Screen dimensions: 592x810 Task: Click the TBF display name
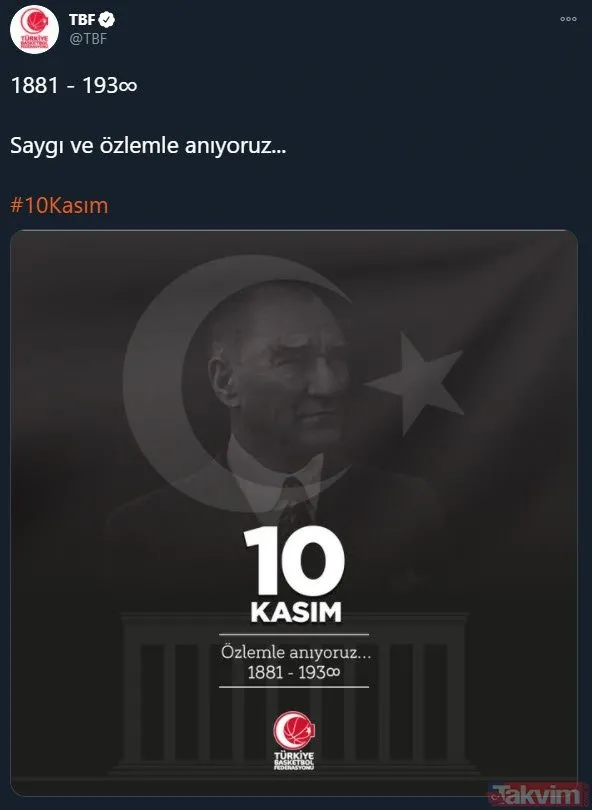point(82,20)
